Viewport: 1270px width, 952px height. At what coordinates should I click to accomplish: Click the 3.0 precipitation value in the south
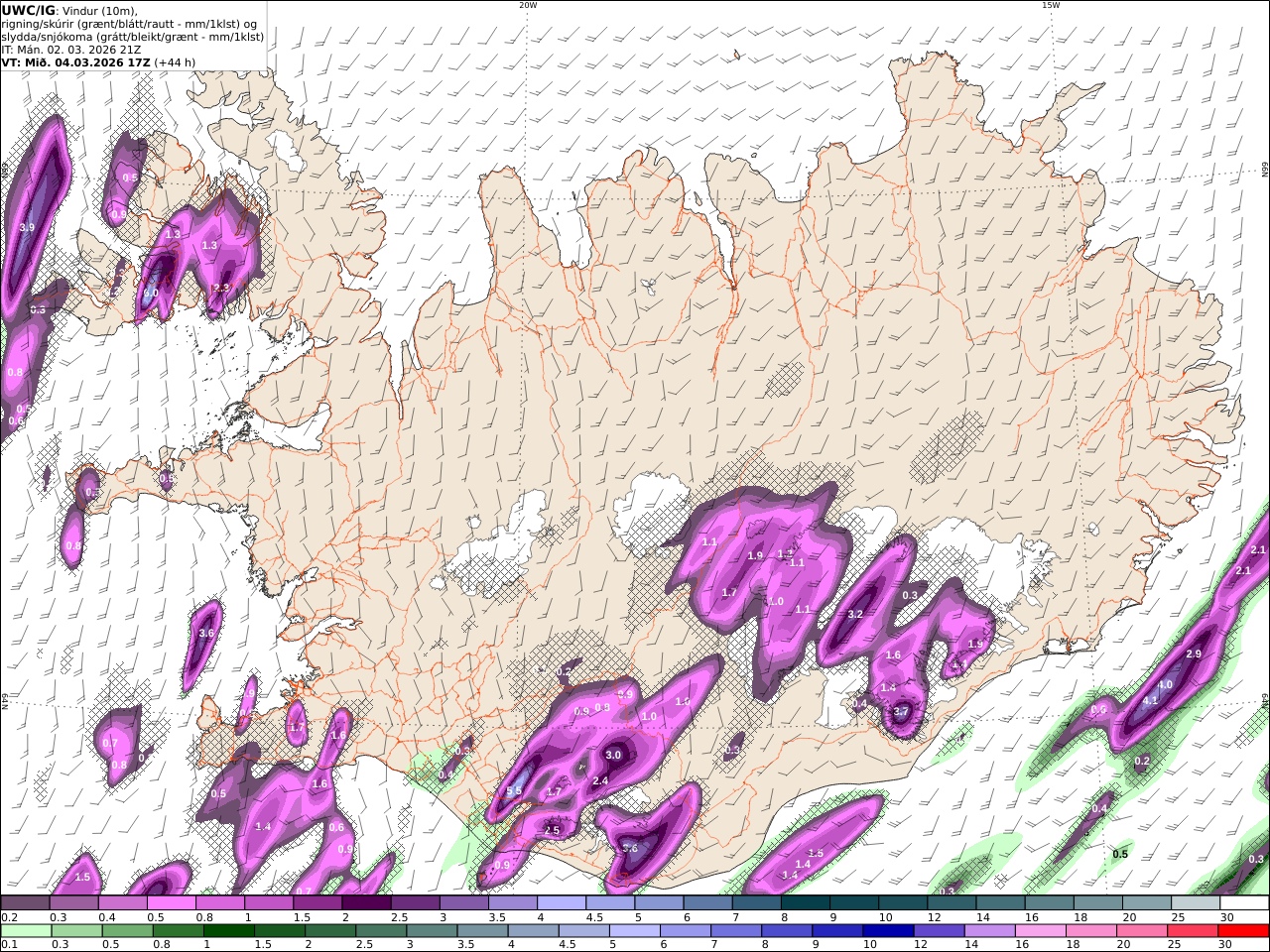click(x=613, y=755)
